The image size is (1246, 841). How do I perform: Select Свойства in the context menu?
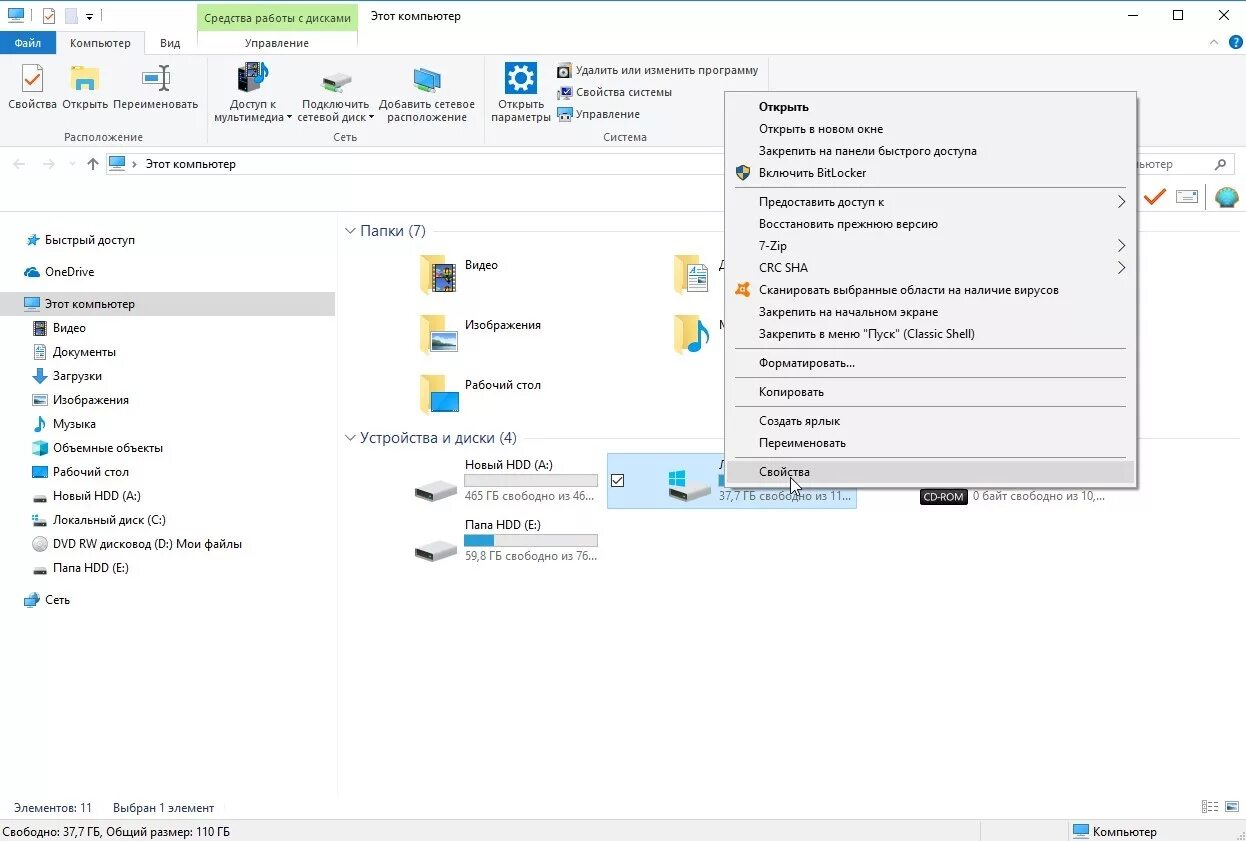[784, 472]
